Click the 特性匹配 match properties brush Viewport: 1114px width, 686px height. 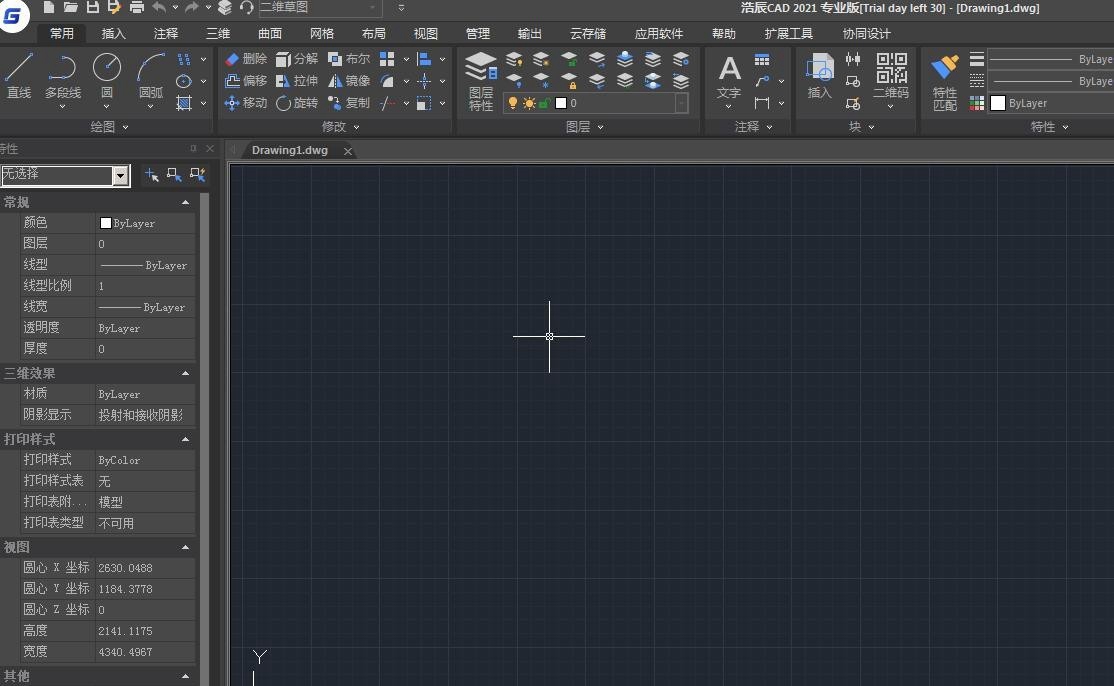[x=945, y=82]
